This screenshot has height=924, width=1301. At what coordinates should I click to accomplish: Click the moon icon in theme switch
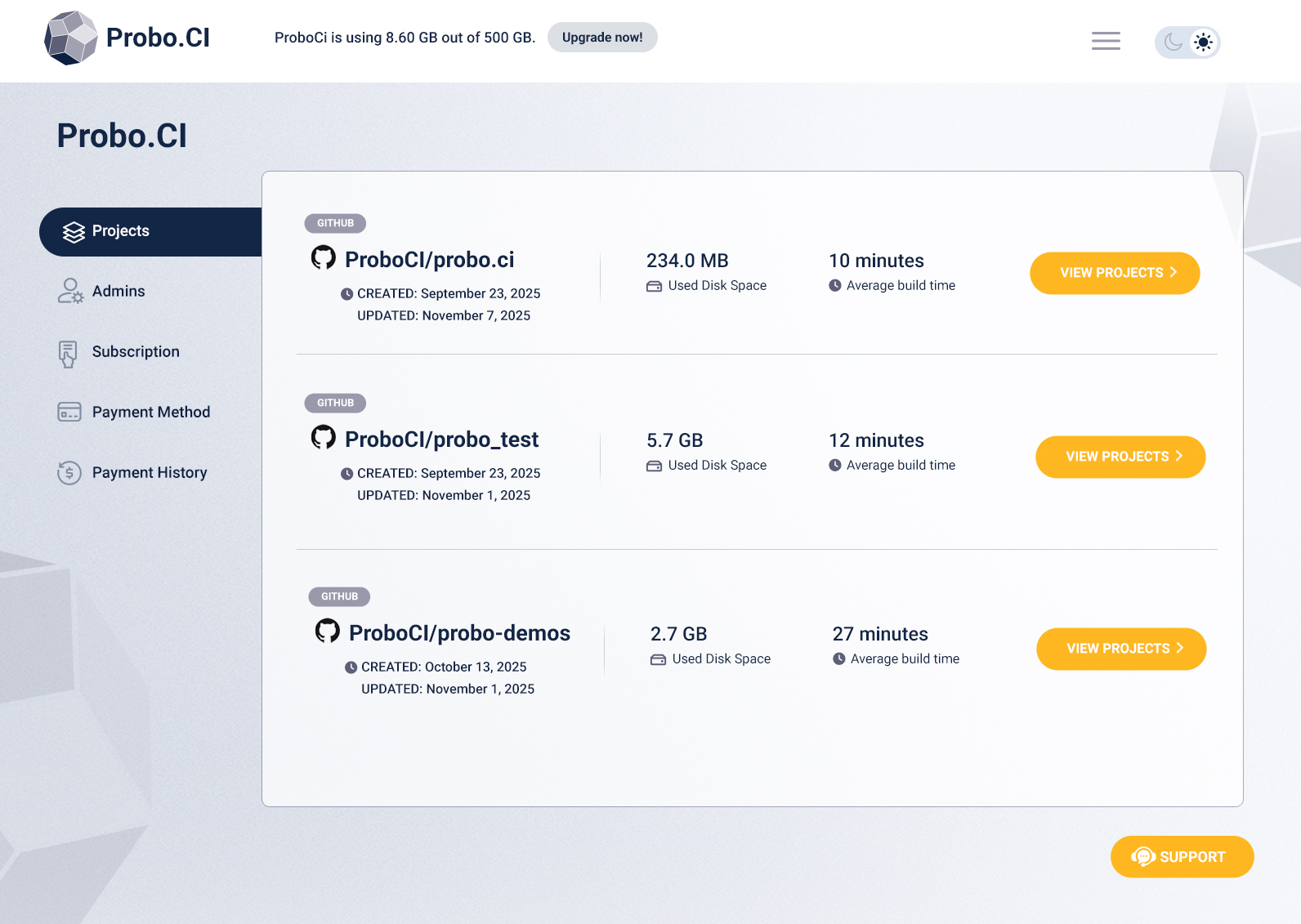pos(1174,42)
